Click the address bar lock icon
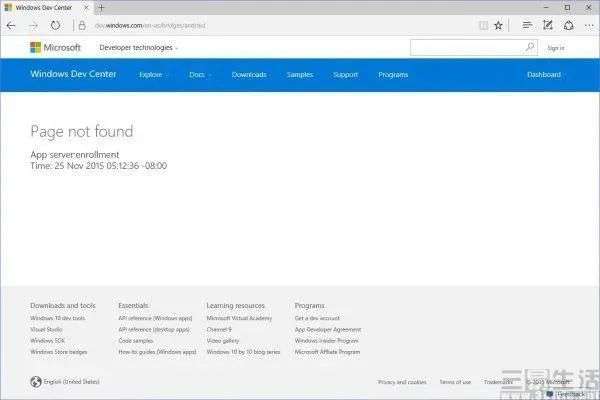 tap(82, 26)
